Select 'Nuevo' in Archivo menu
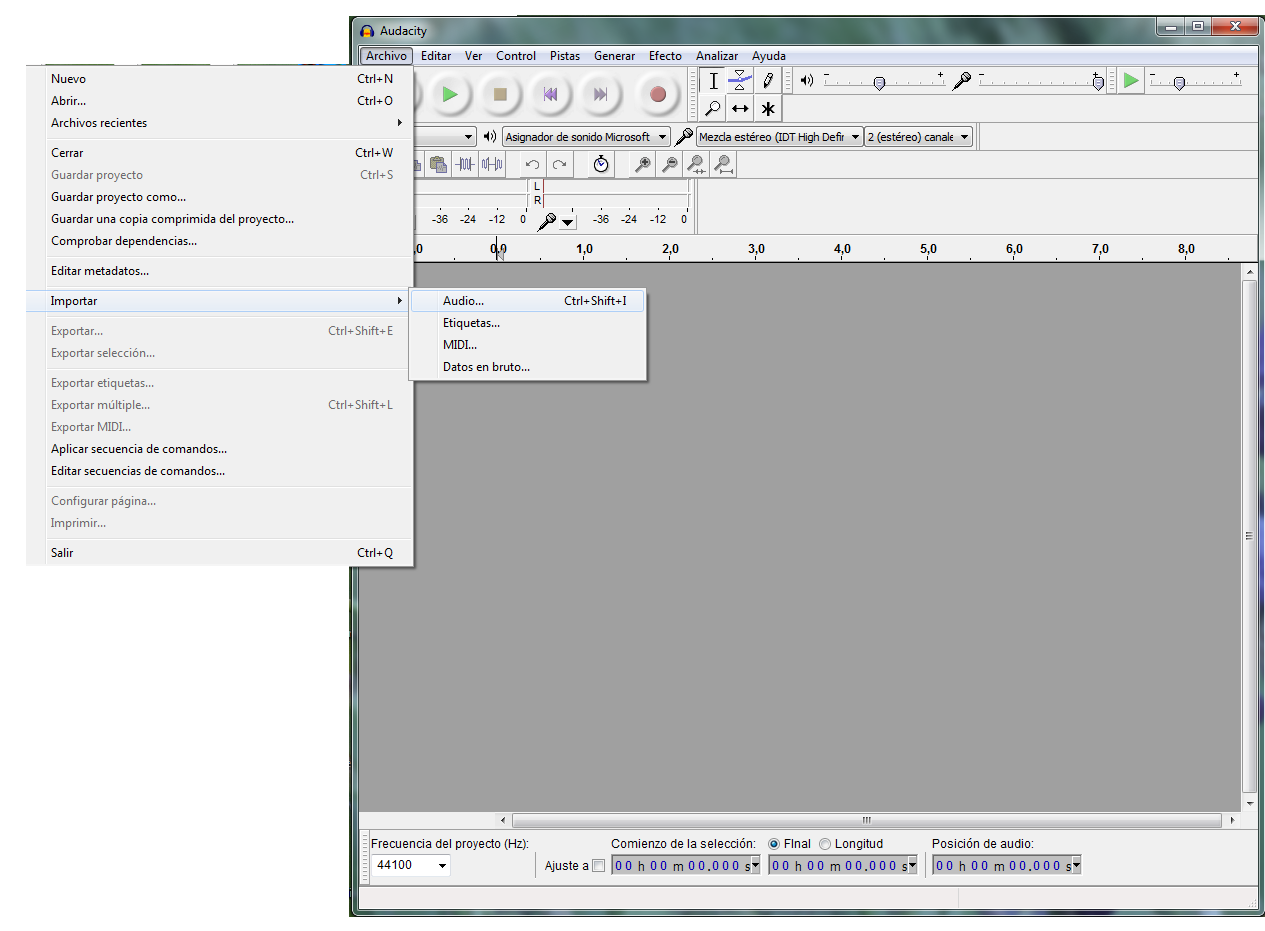Screen dimensions: 1265x931 pyautogui.click(x=220, y=79)
